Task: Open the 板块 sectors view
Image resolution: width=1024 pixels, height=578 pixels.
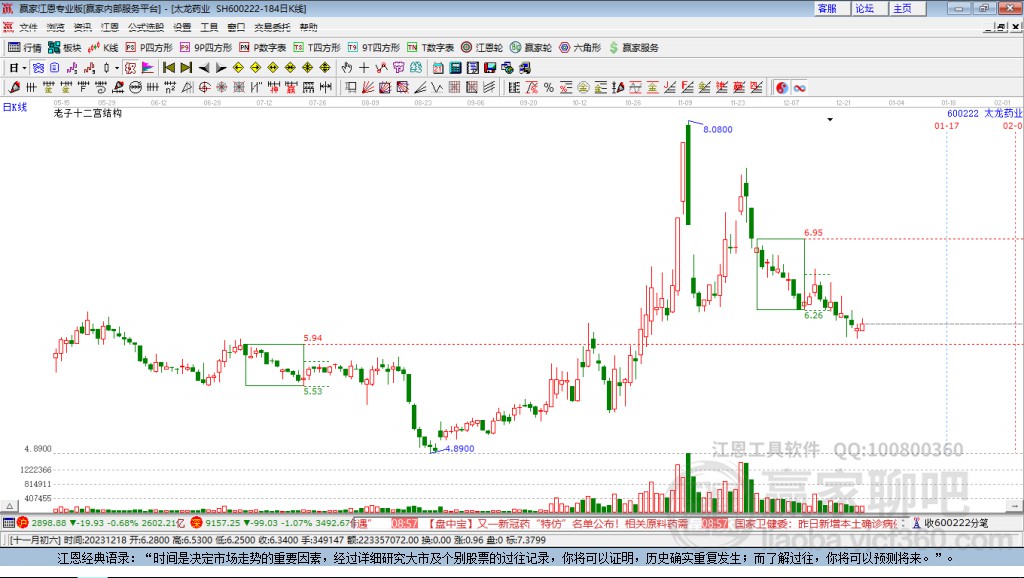Action: click(64, 47)
